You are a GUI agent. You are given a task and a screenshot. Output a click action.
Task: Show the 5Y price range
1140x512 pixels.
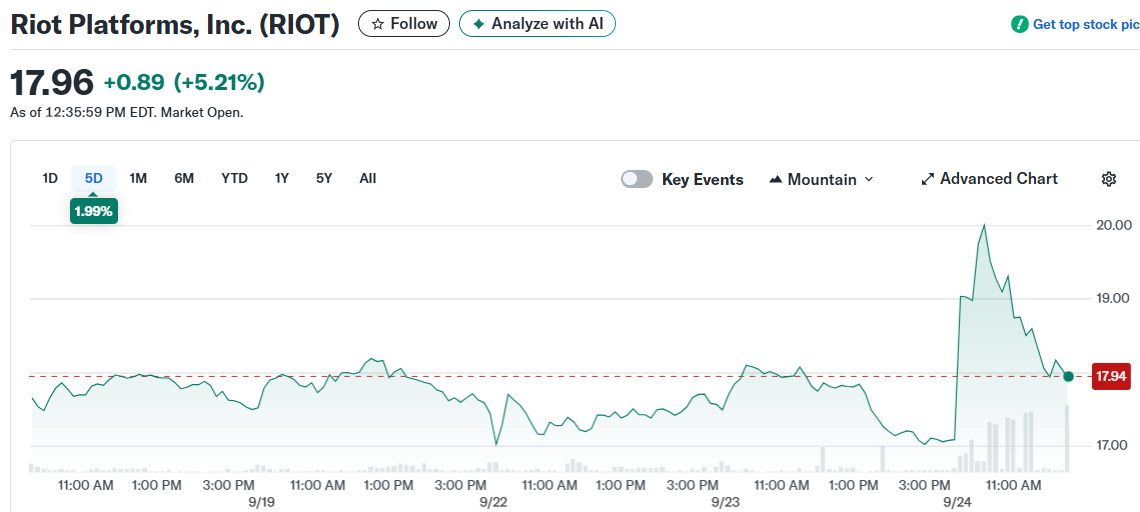tap(324, 178)
